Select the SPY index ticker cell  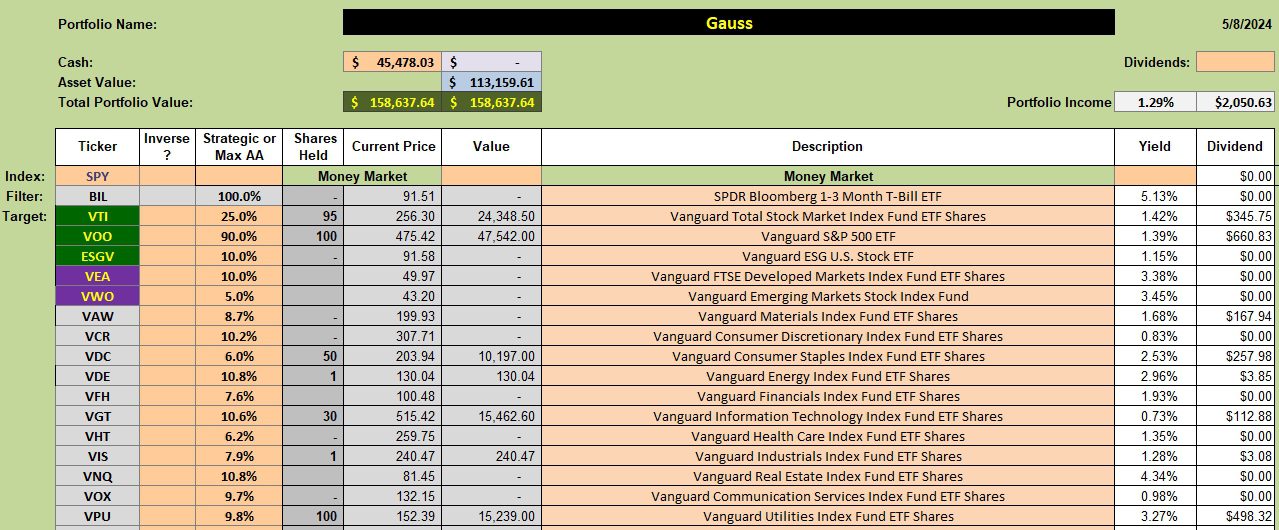click(98, 176)
